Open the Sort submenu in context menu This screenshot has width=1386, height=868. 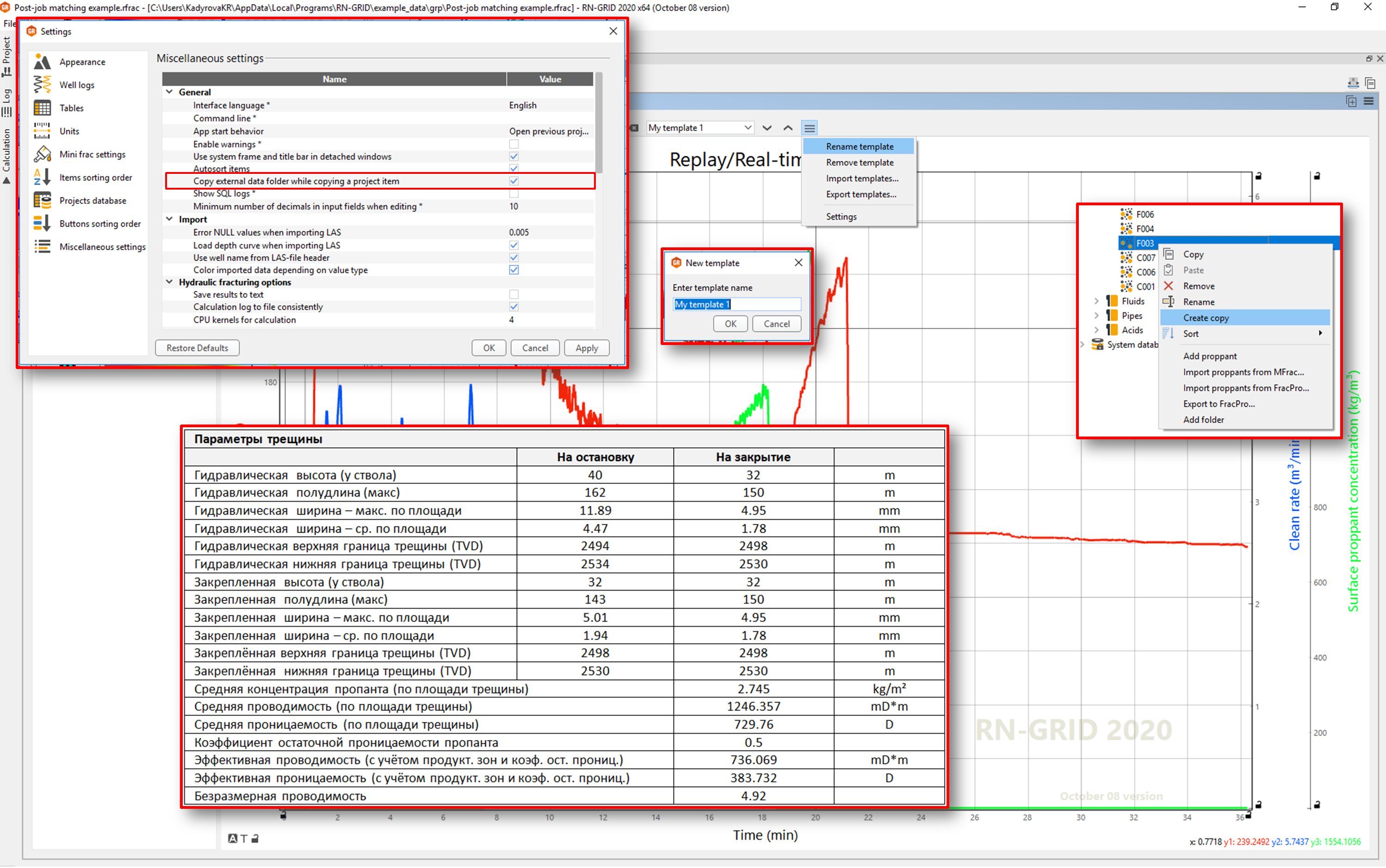click(x=1245, y=333)
